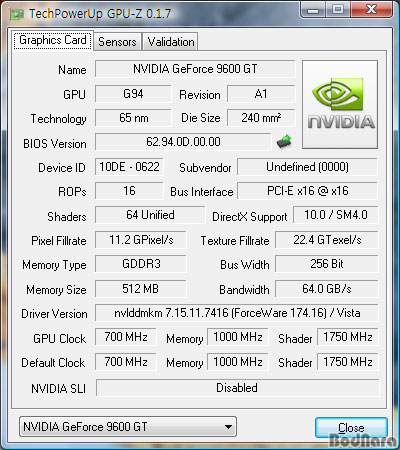Screen dimensions: 400x450
Task: Click the Close button
Action: tap(351, 428)
